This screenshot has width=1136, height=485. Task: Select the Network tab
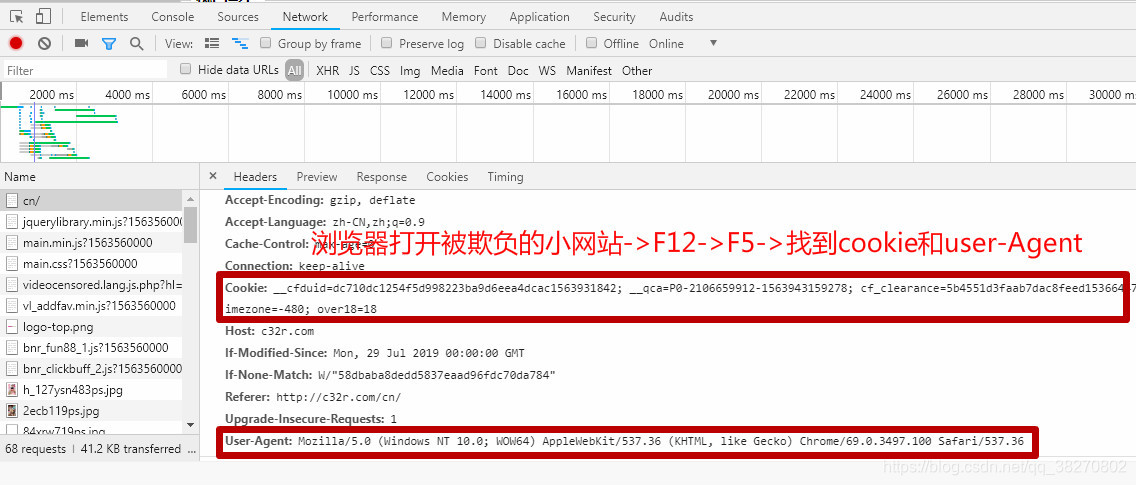click(x=305, y=17)
